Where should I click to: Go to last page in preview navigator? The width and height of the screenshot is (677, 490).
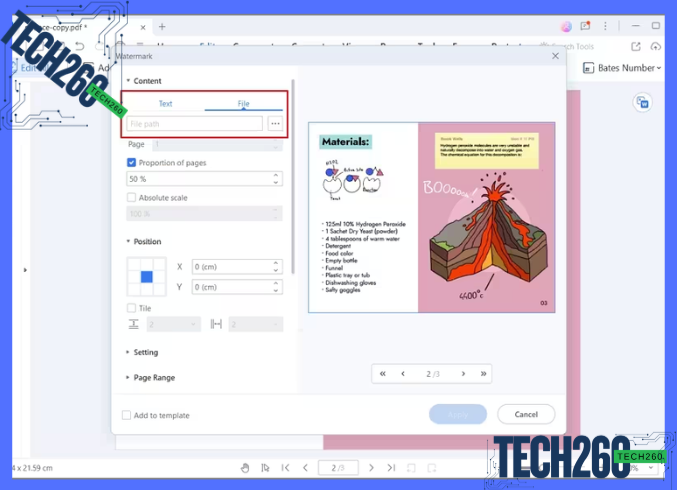coord(484,373)
